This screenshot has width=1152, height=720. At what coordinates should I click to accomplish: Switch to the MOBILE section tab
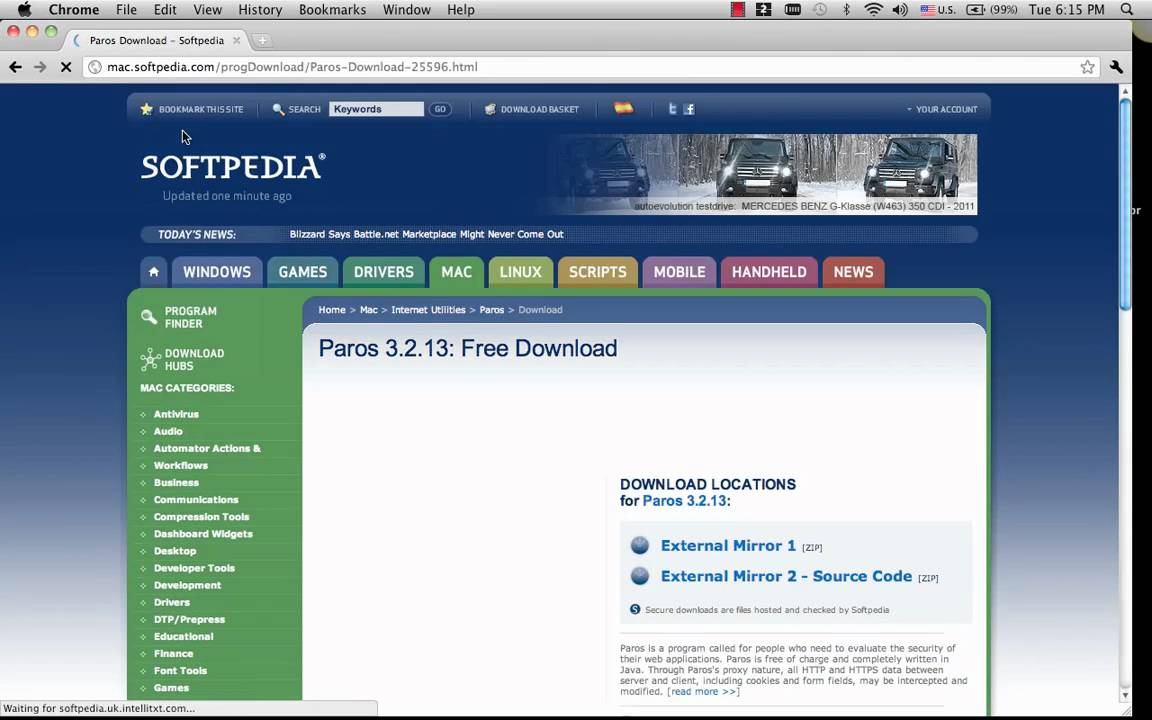click(680, 272)
